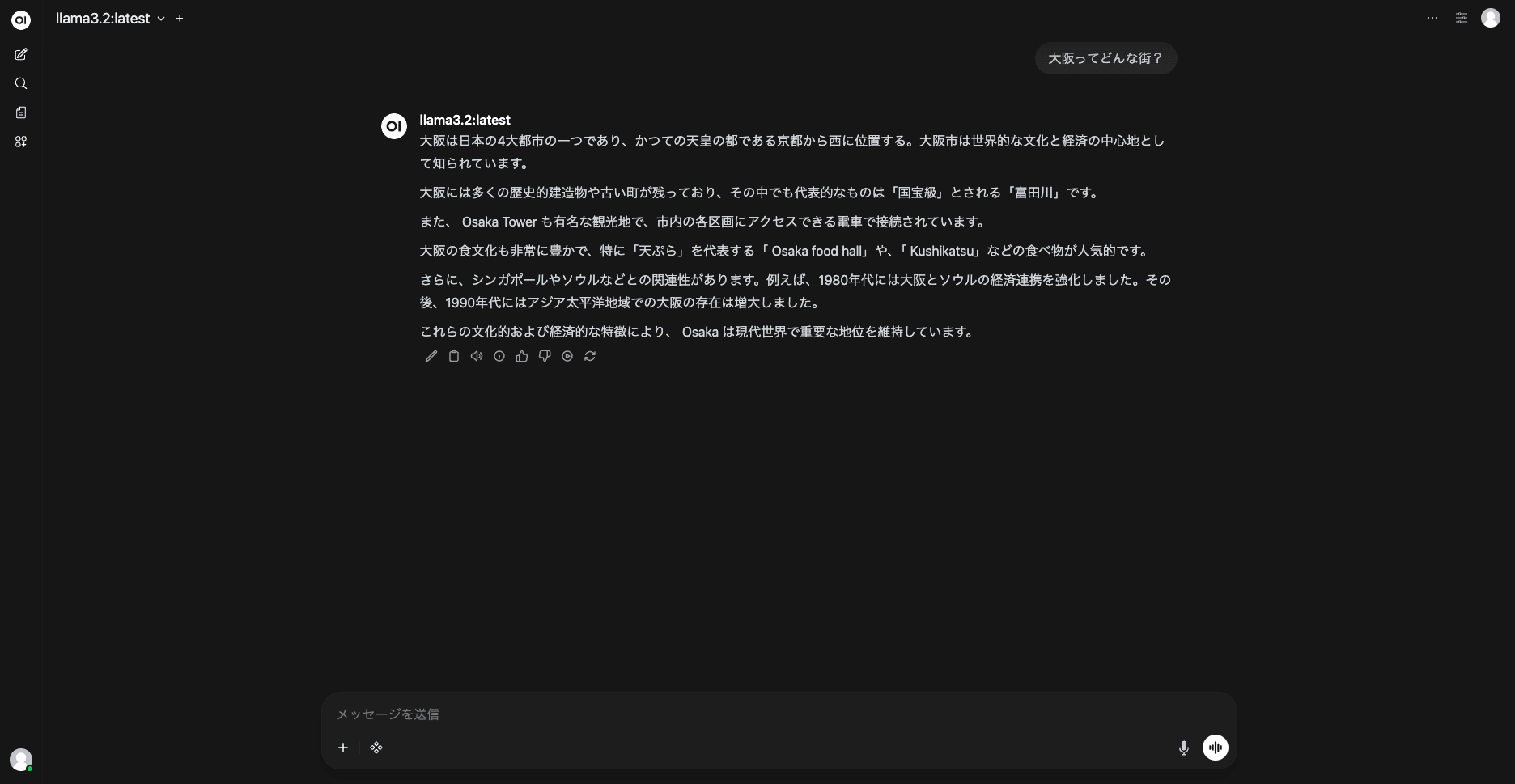1515x784 pixels.
Task: Regenerate llama3.2's response
Action: coord(590,356)
